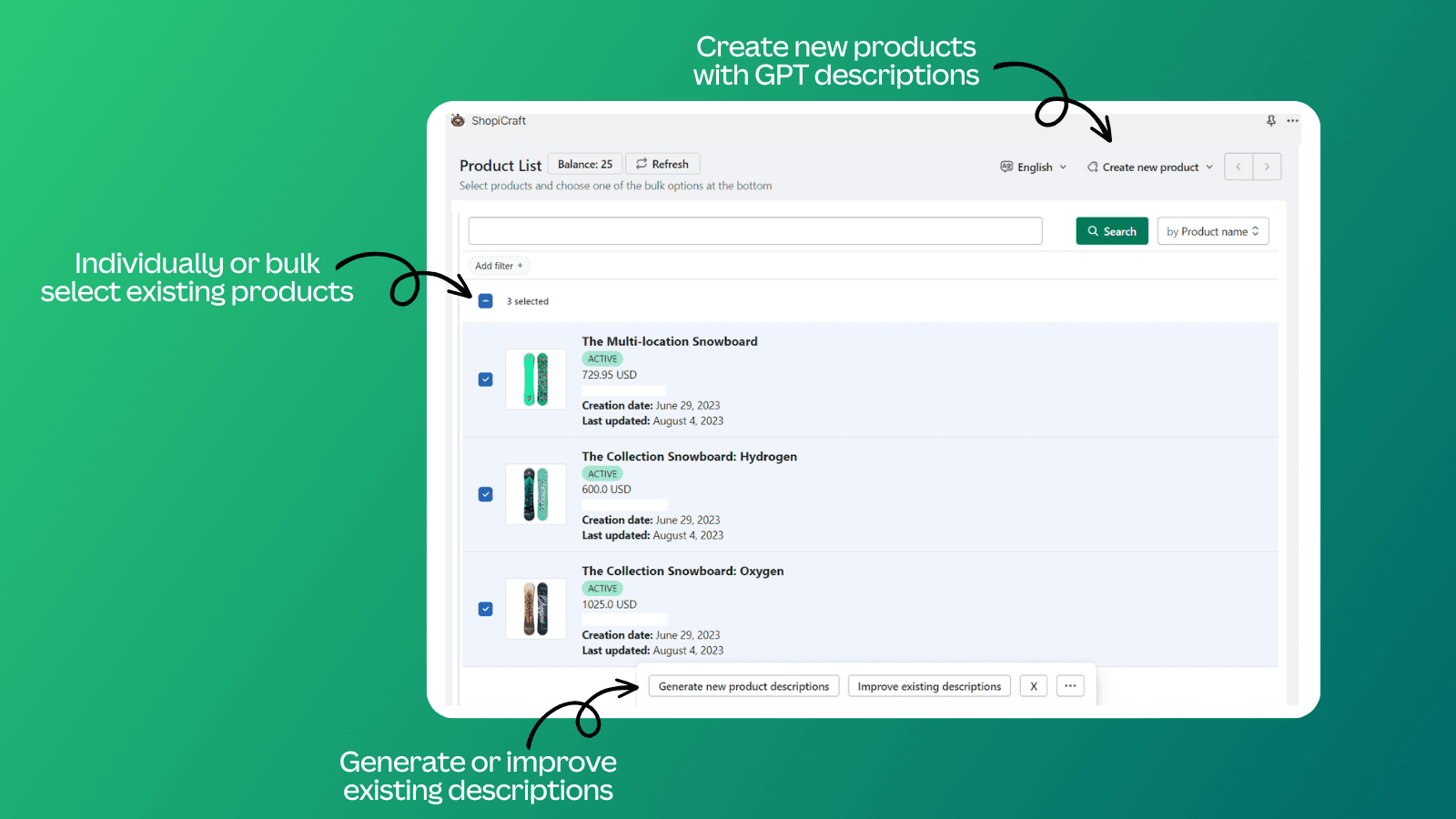Image resolution: width=1456 pixels, height=819 pixels.
Task: Uncheck The Multi-location Snowboard product
Action: [486, 379]
